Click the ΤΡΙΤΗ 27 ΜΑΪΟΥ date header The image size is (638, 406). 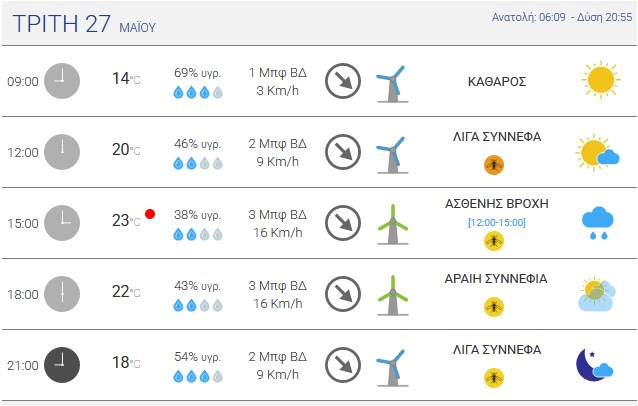[84, 24]
